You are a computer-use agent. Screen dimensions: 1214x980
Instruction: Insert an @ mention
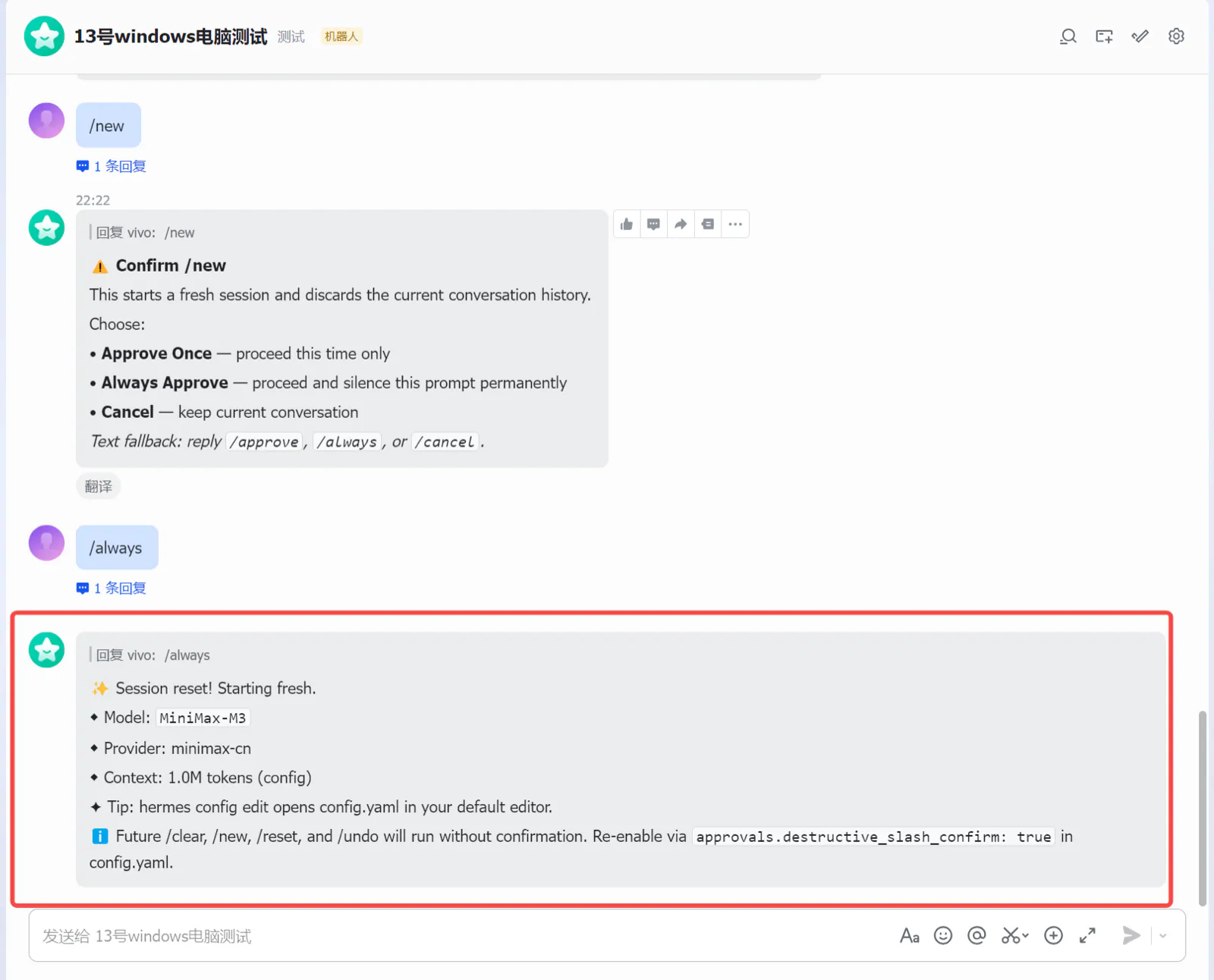[977, 936]
